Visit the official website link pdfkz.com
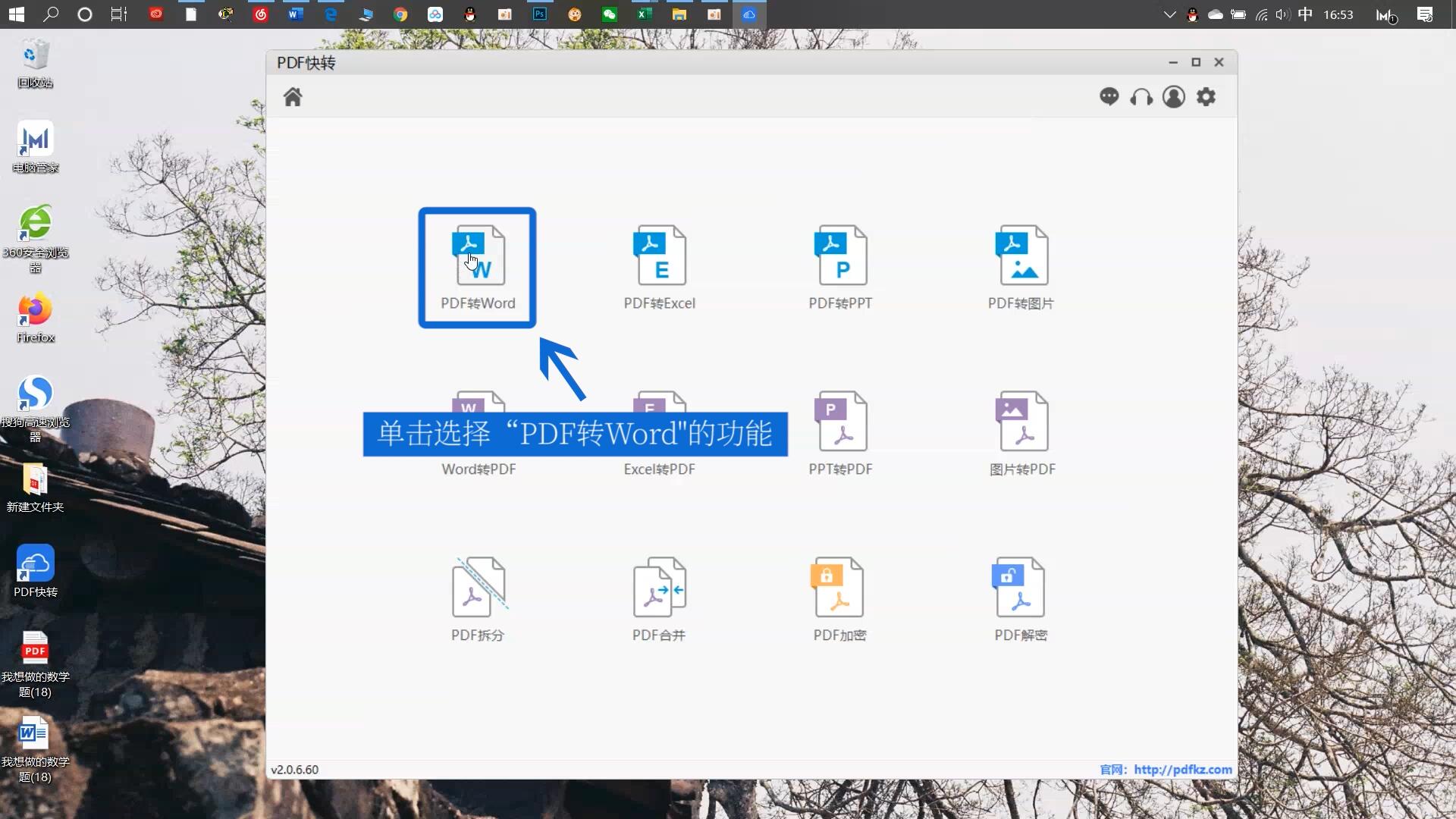 1182,769
